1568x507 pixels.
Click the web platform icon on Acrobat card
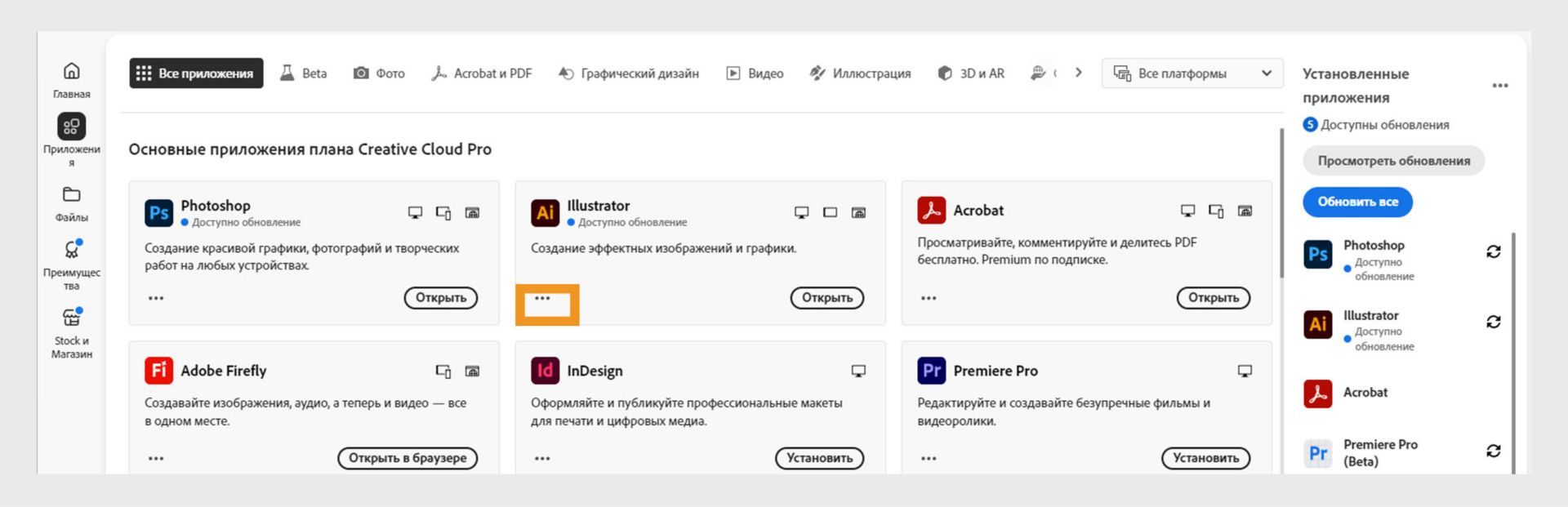click(1245, 211)
